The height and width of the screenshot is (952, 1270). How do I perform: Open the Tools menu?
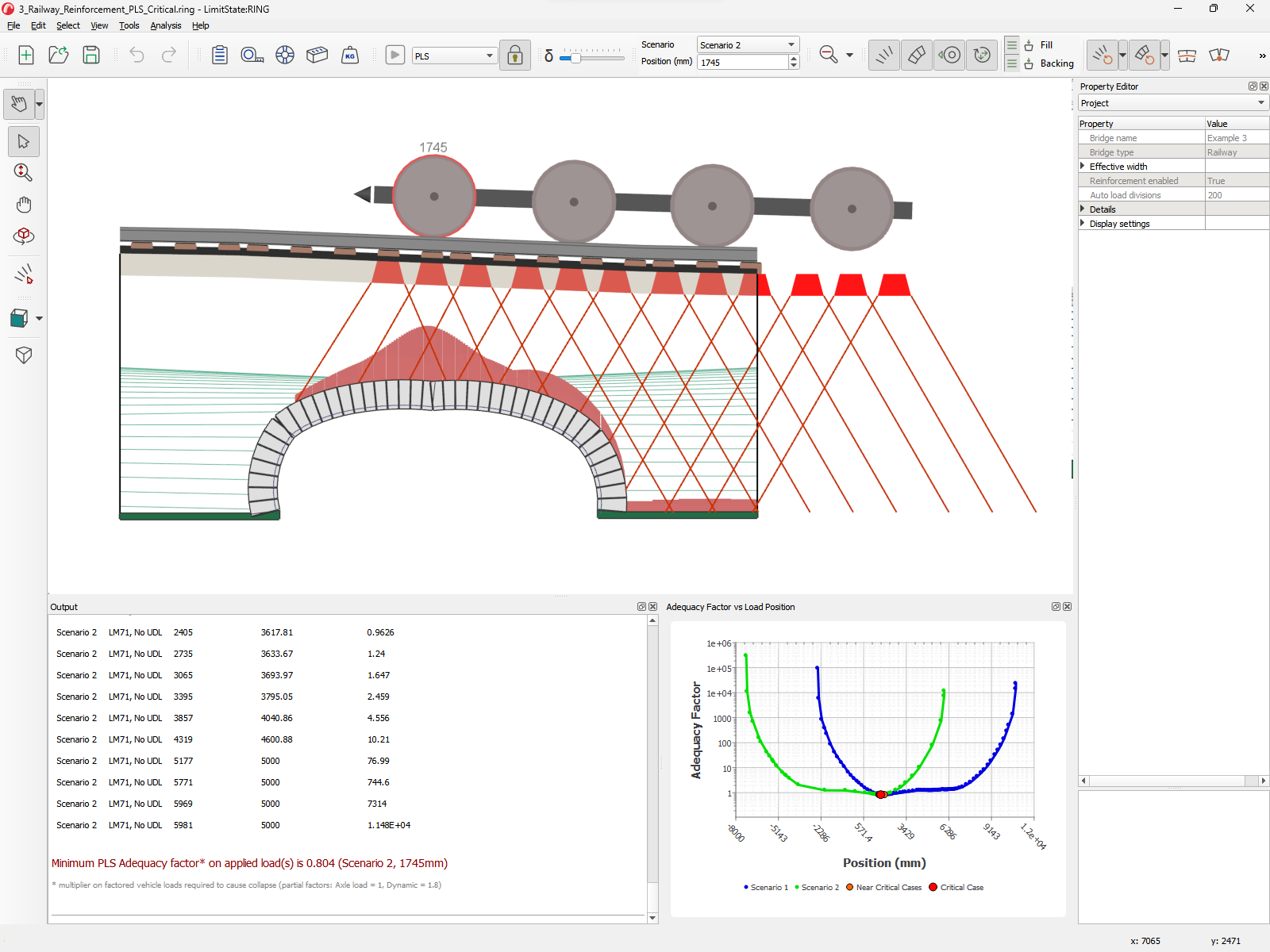coord(129,25)
